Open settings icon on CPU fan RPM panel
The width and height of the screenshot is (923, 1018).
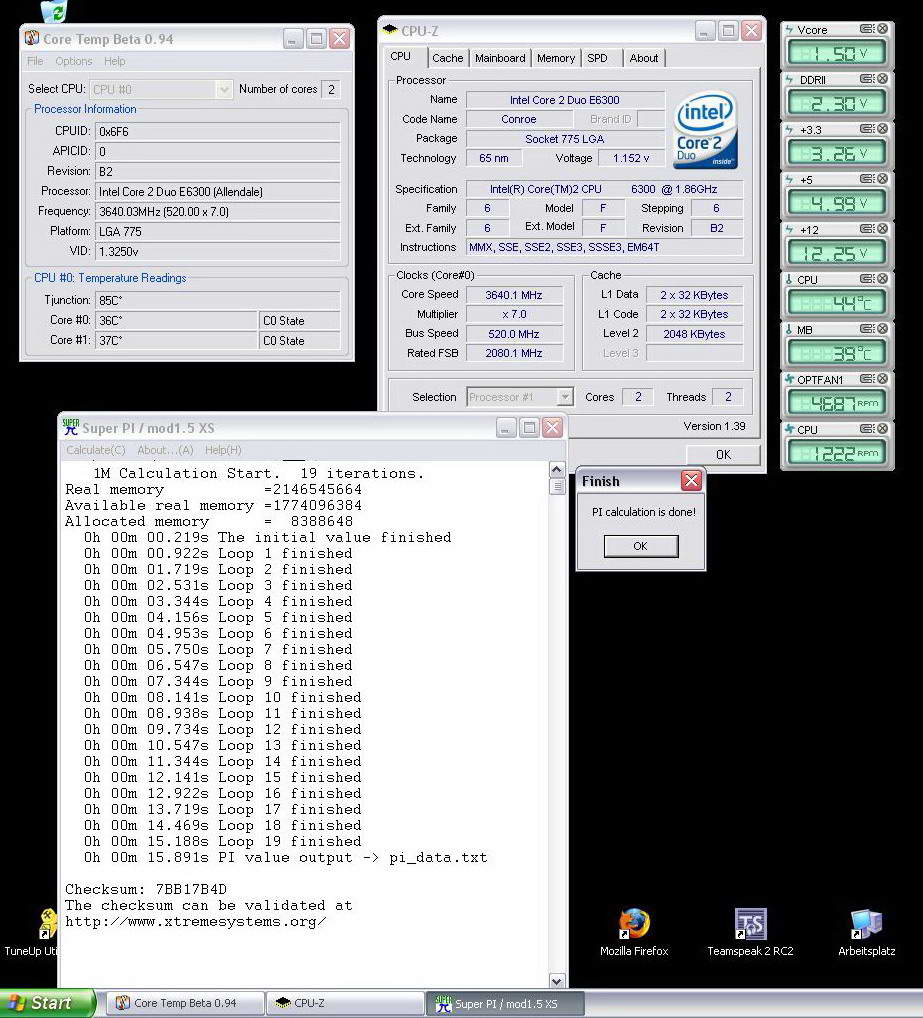pos(867,428)
